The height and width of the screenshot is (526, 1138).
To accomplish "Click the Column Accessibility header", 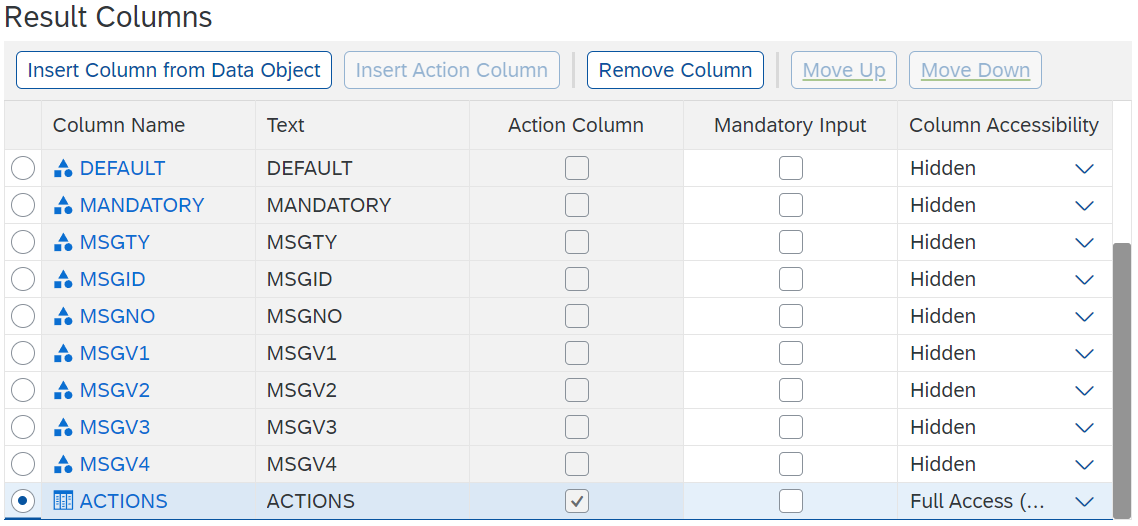I will [1003, 125].
